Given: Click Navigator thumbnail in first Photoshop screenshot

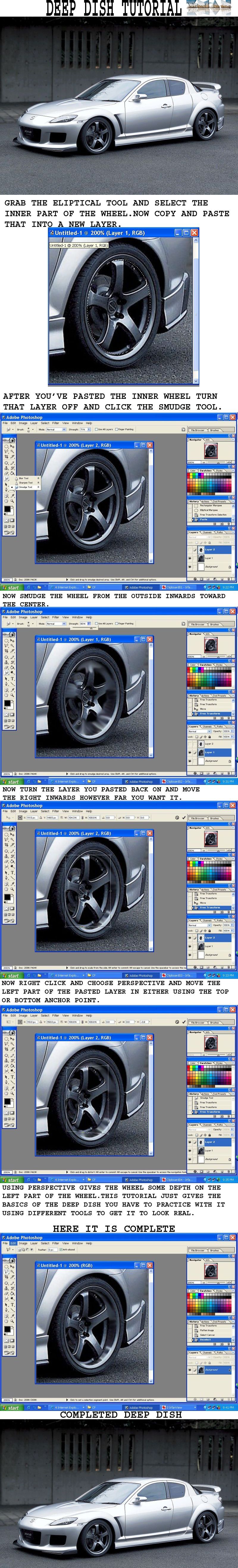Looking at the screenshot, I should [211, 451].
